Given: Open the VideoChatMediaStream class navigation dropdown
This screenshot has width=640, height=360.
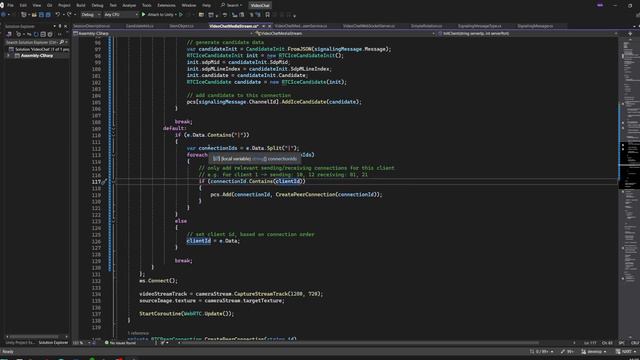Looking at the screenshot, I should click(345, 33).
